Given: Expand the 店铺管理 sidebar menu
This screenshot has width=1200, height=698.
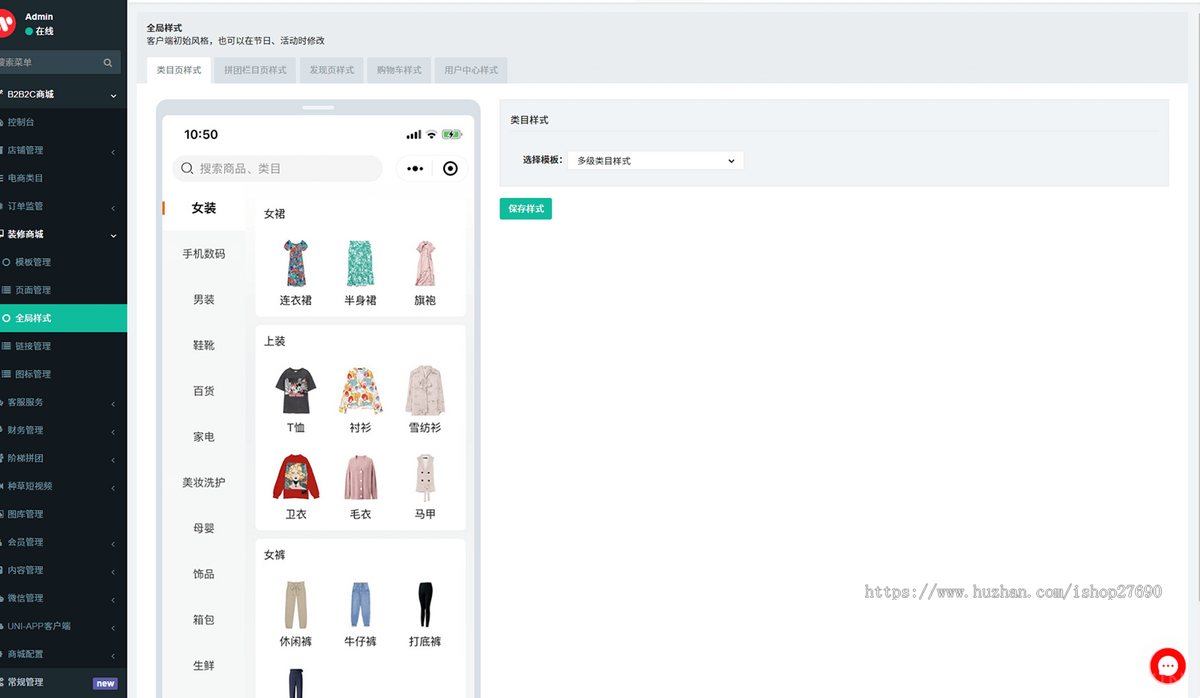Looking at the screenshot, I should pos(64,150).
